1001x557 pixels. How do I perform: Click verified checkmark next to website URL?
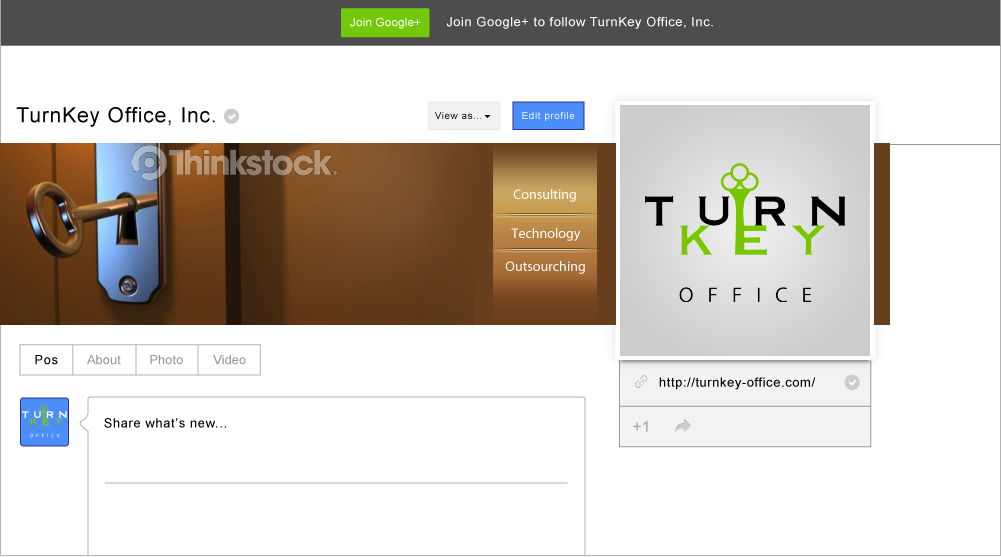[x=852, y=382]
